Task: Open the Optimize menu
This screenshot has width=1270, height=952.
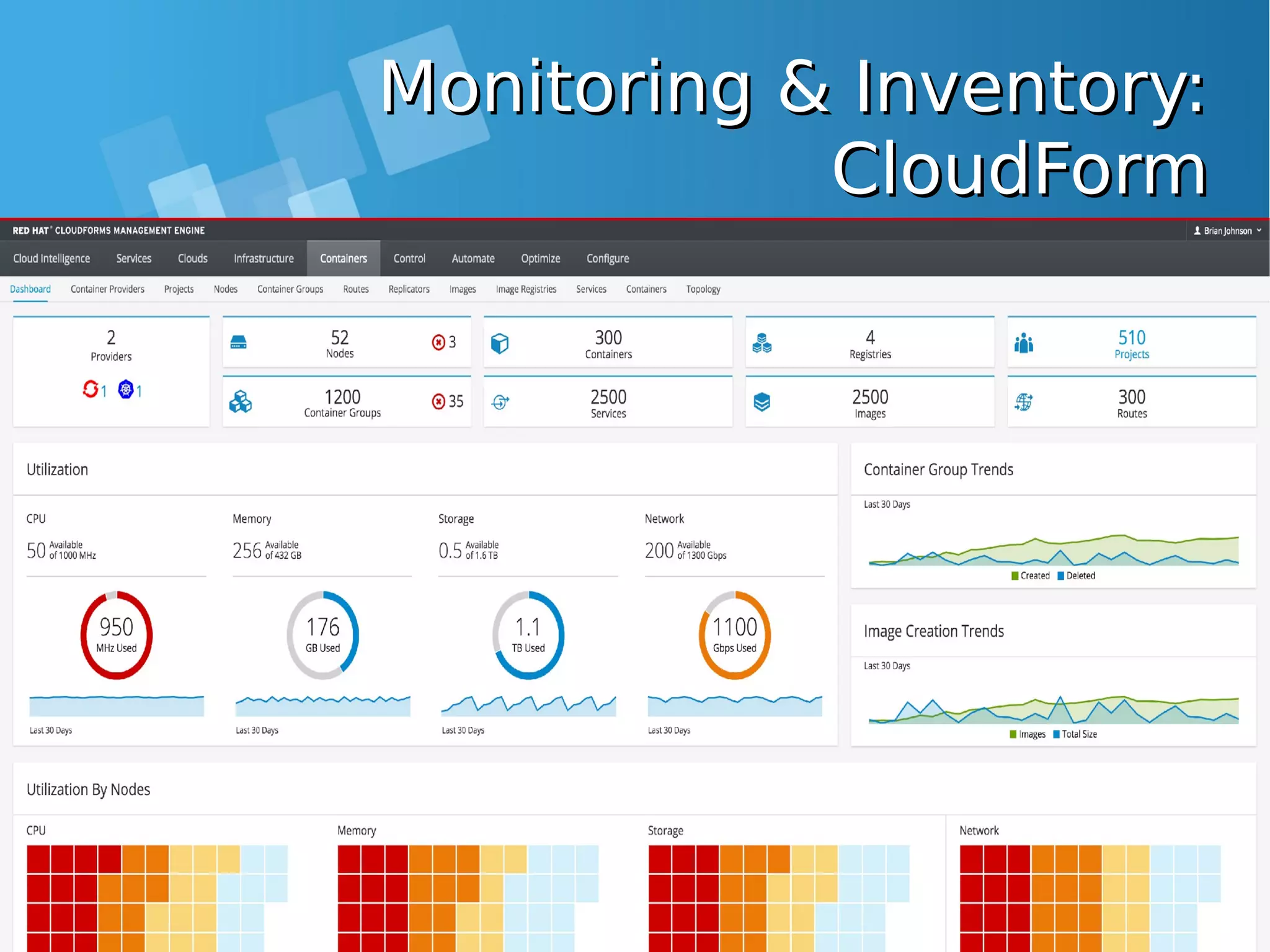Action: [541, 259]
